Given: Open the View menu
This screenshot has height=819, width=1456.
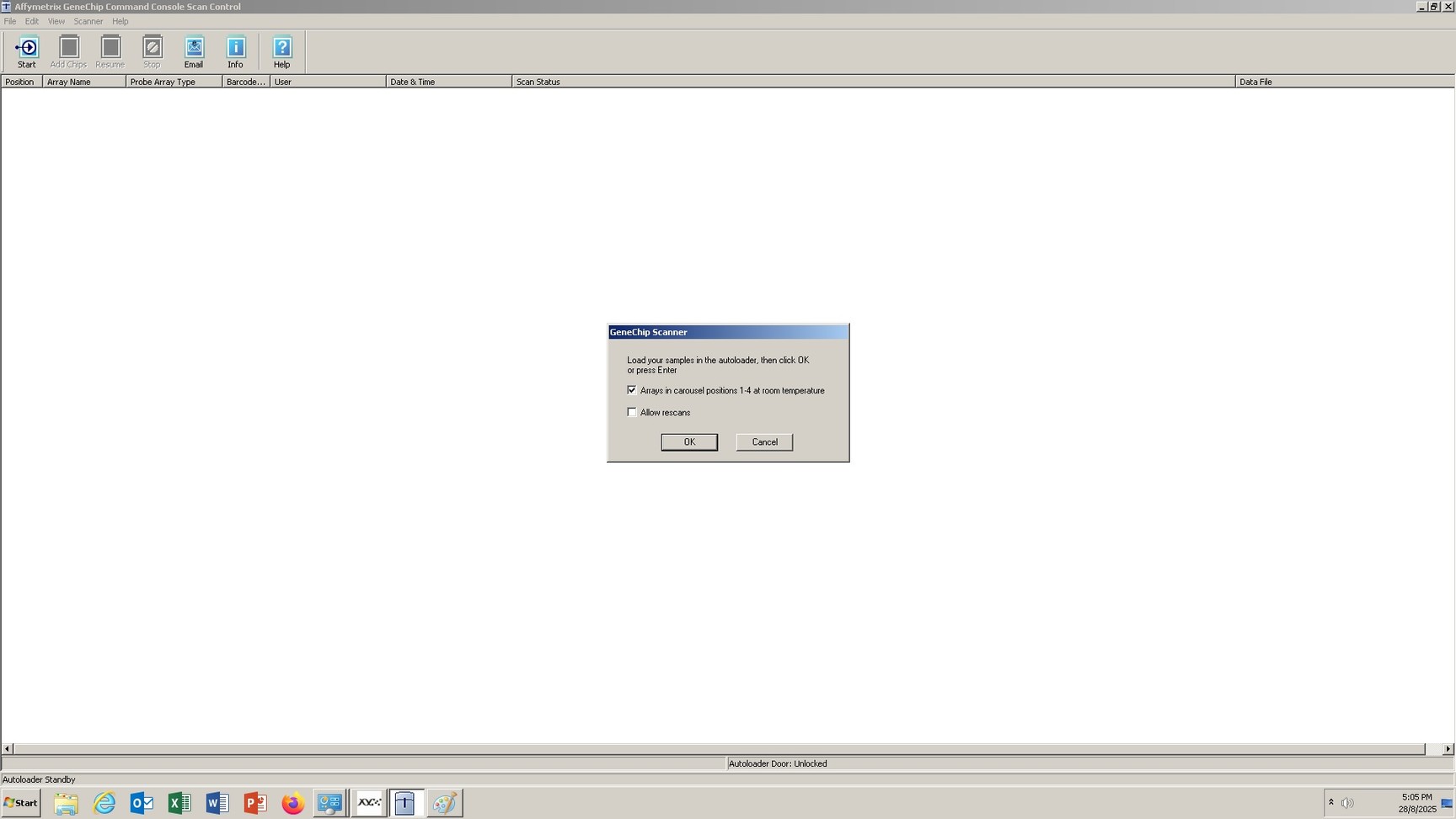Looking at the screenshot, I should pos(56,21).
